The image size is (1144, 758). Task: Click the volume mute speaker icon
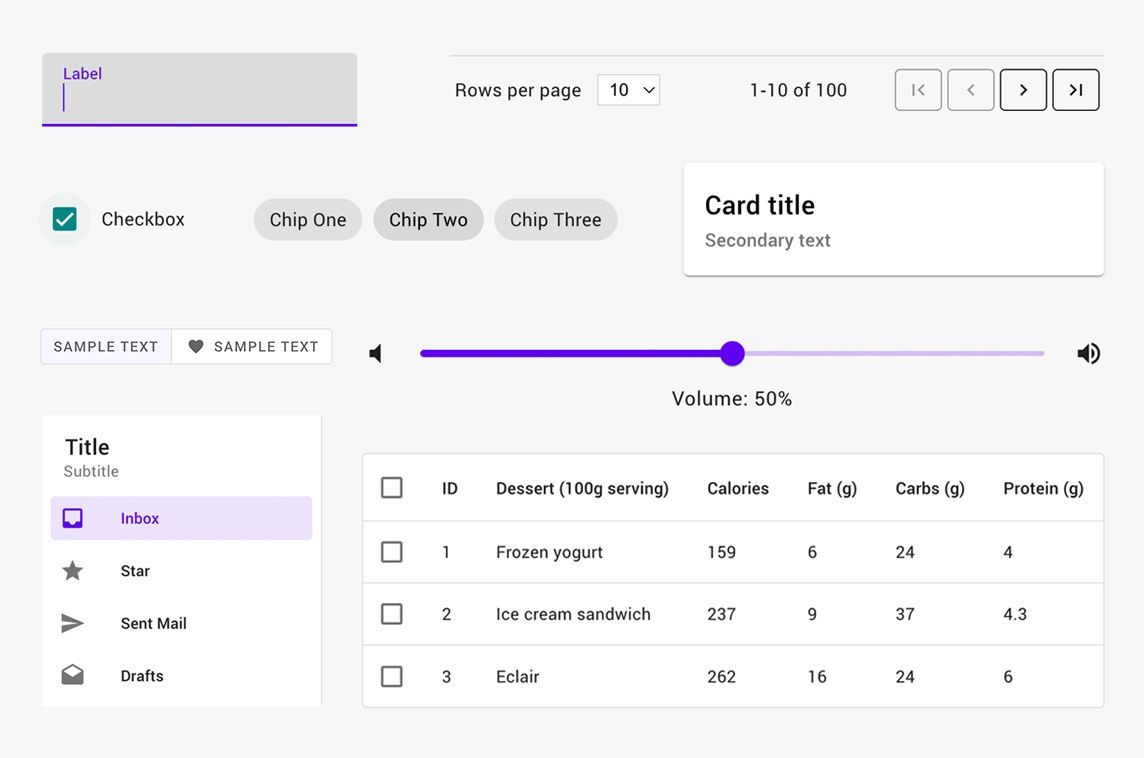click(376, 354)
